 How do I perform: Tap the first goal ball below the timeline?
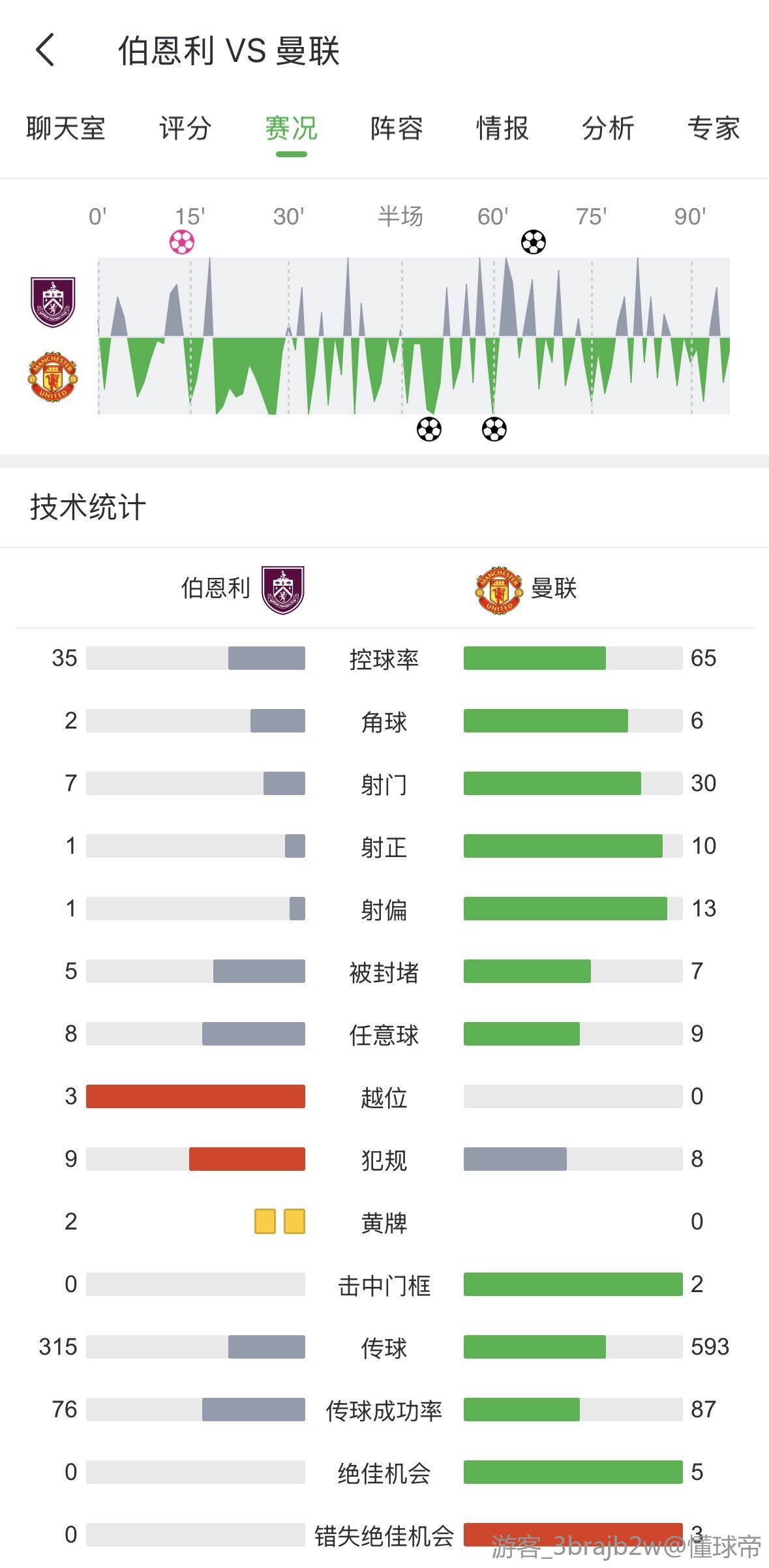(429, 429)
